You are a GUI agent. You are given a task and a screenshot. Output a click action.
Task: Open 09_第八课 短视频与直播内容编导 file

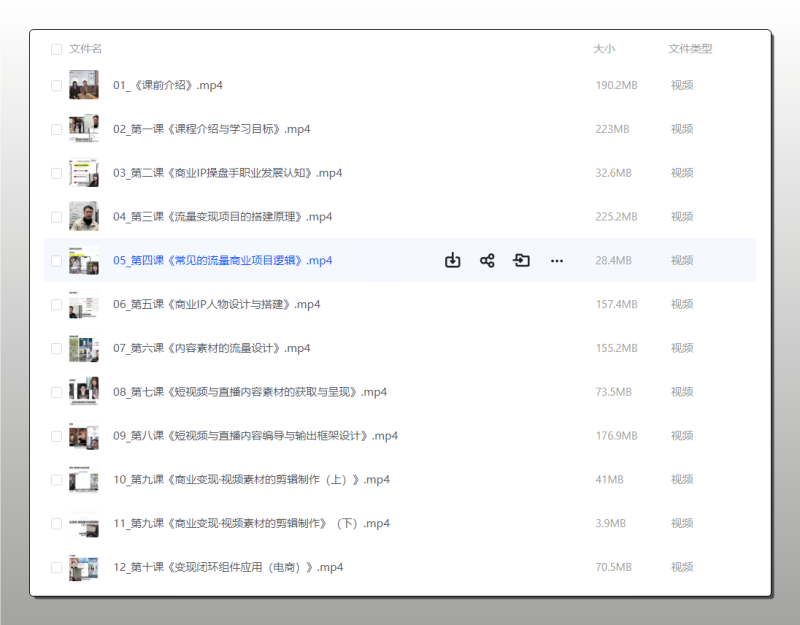pyautogui.click(x=255, y=436)
